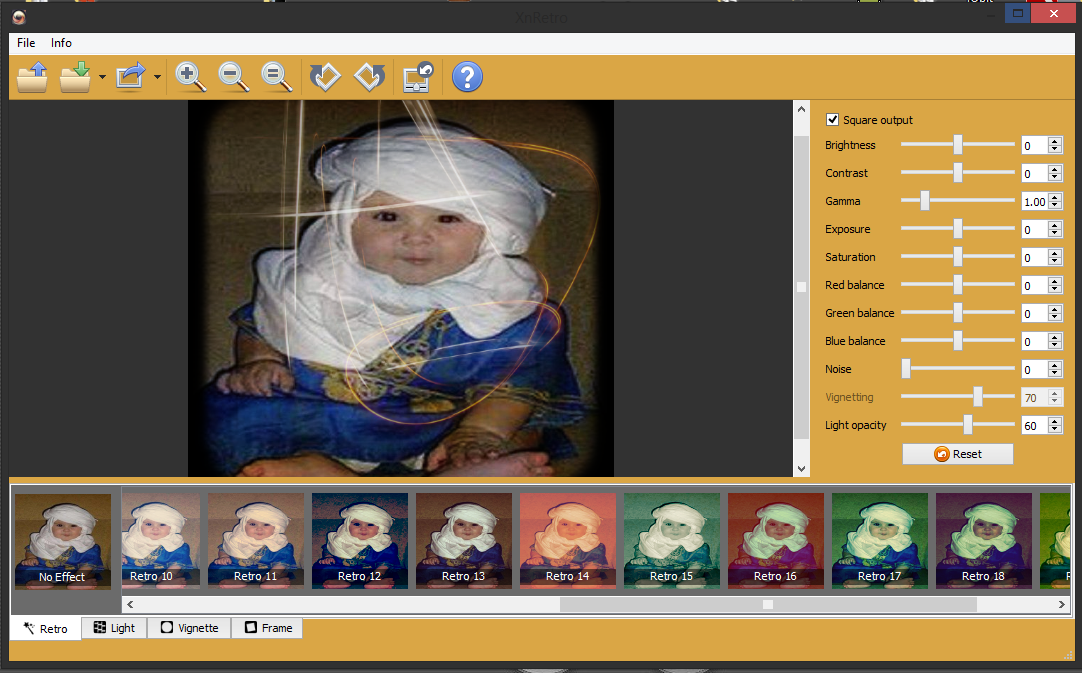Switch to the Vignette tab

[189, 628]
